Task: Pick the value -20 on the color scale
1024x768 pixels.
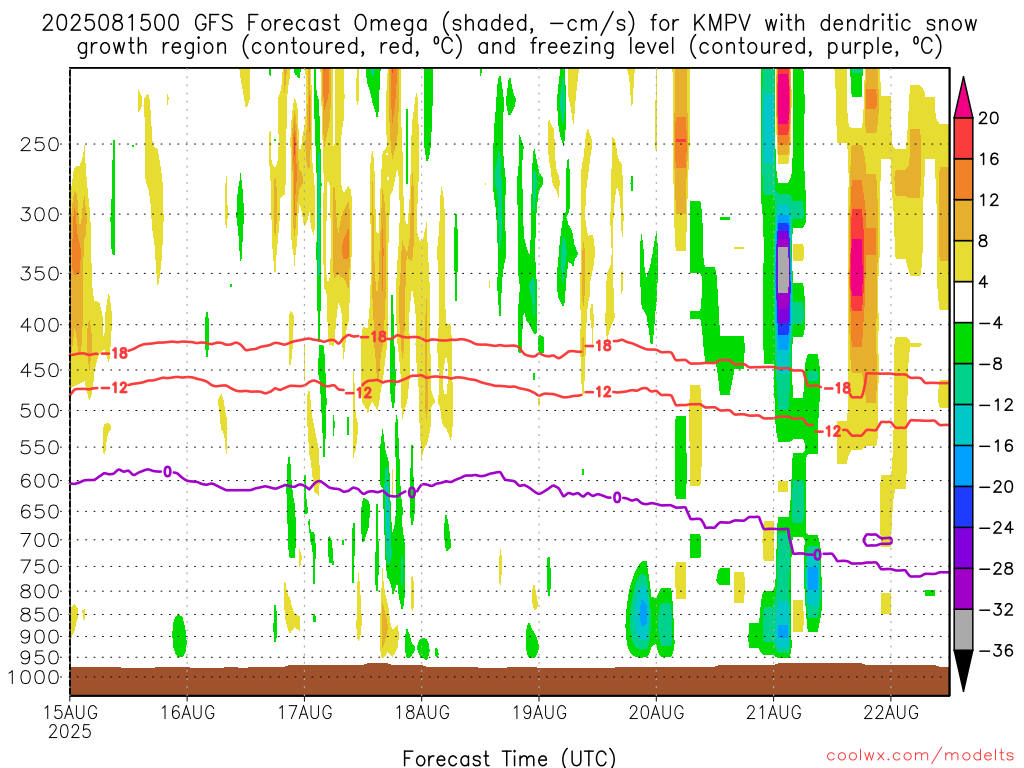Action: 995,487
